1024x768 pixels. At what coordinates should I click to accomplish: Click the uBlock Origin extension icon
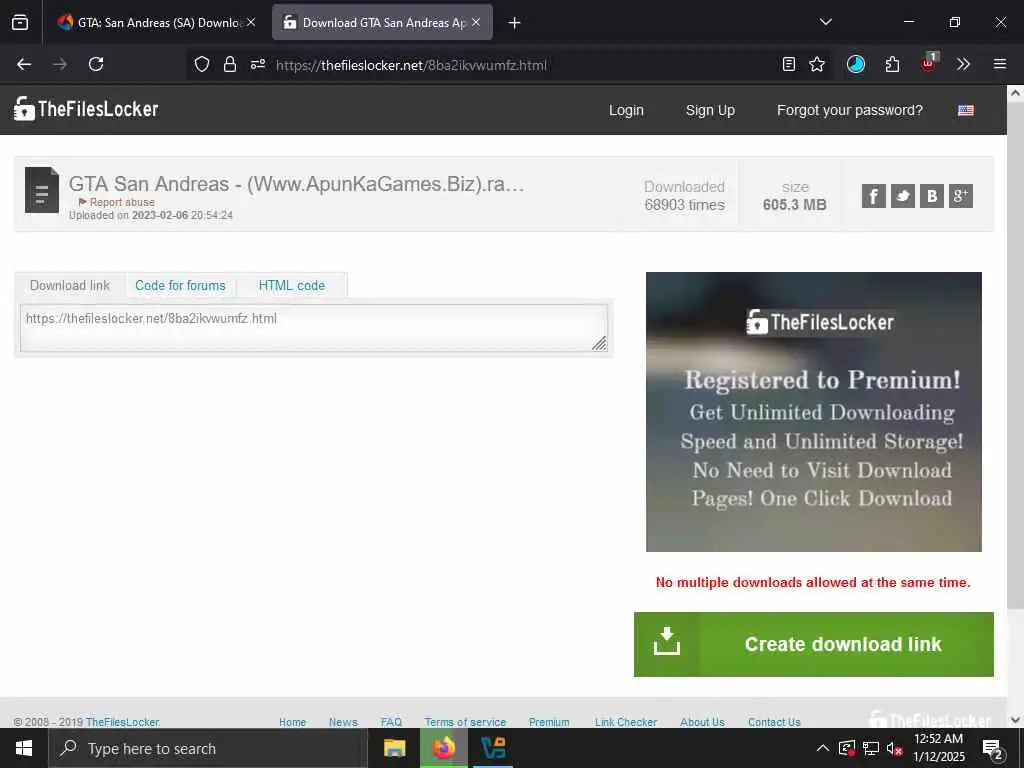tap(928, 63)
